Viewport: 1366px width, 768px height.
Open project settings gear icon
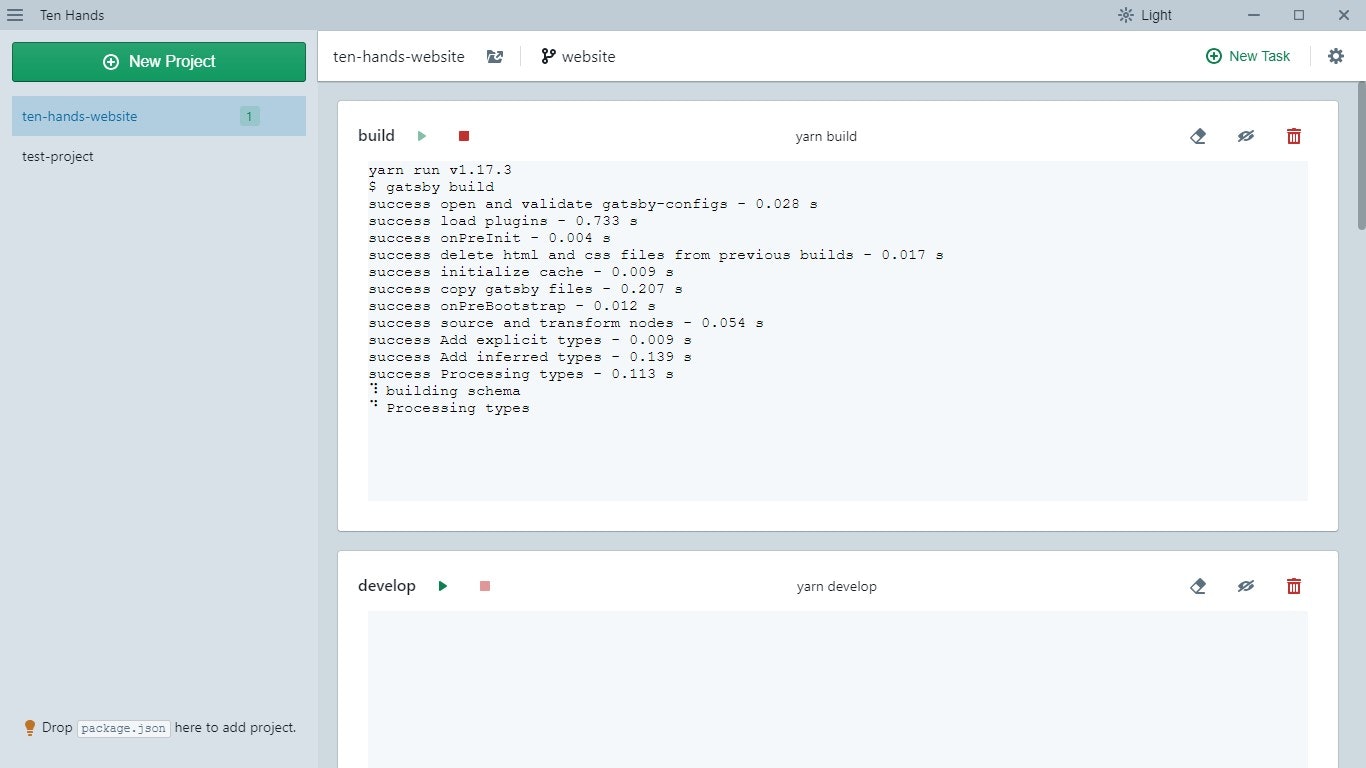coord(1336,56)
